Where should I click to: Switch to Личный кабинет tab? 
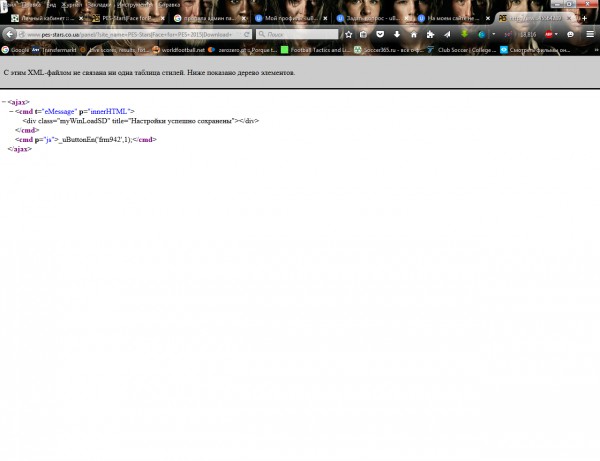pyautogui.click(x=47, y=18)
